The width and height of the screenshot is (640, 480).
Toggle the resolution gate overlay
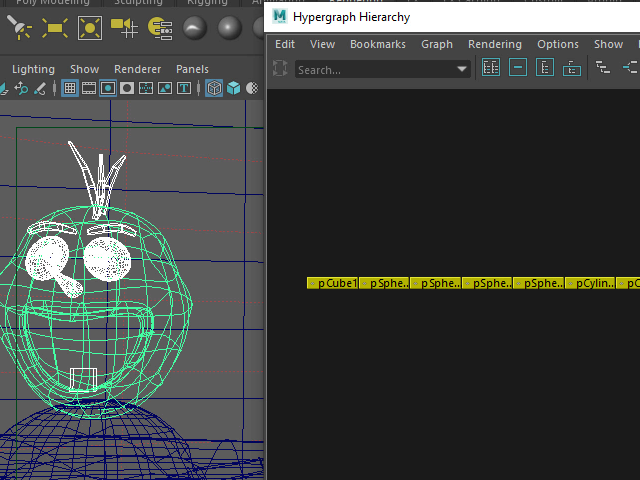[108, 89]
